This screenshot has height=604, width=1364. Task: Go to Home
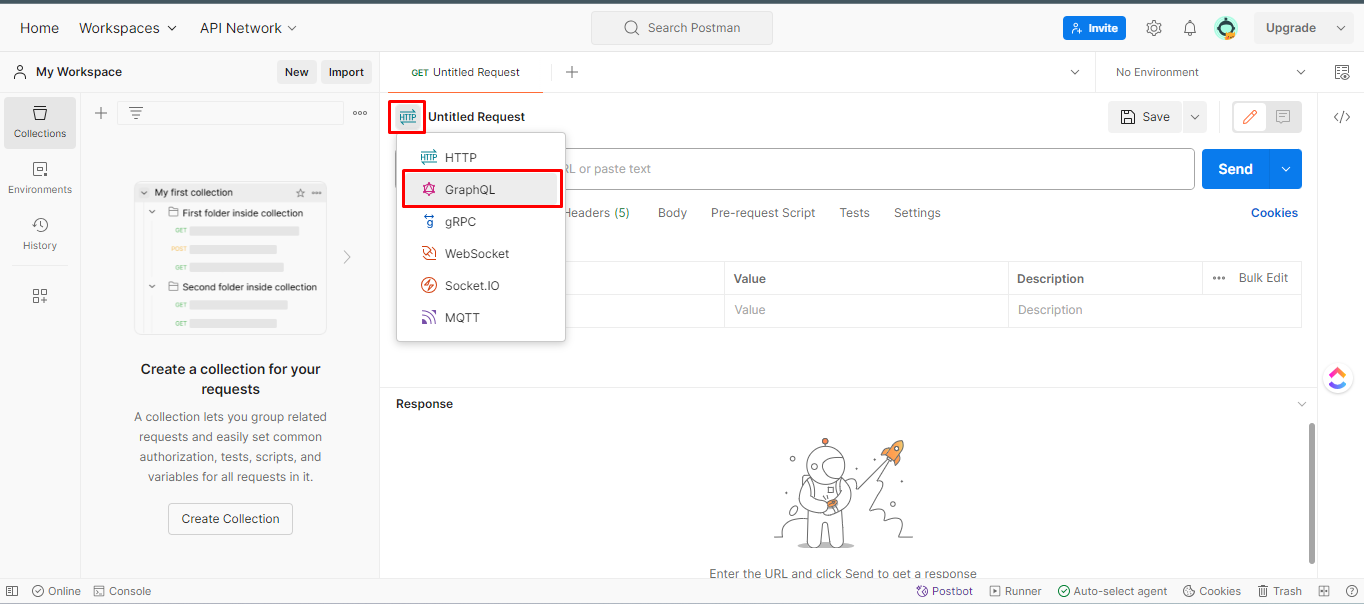click(39, 28)
